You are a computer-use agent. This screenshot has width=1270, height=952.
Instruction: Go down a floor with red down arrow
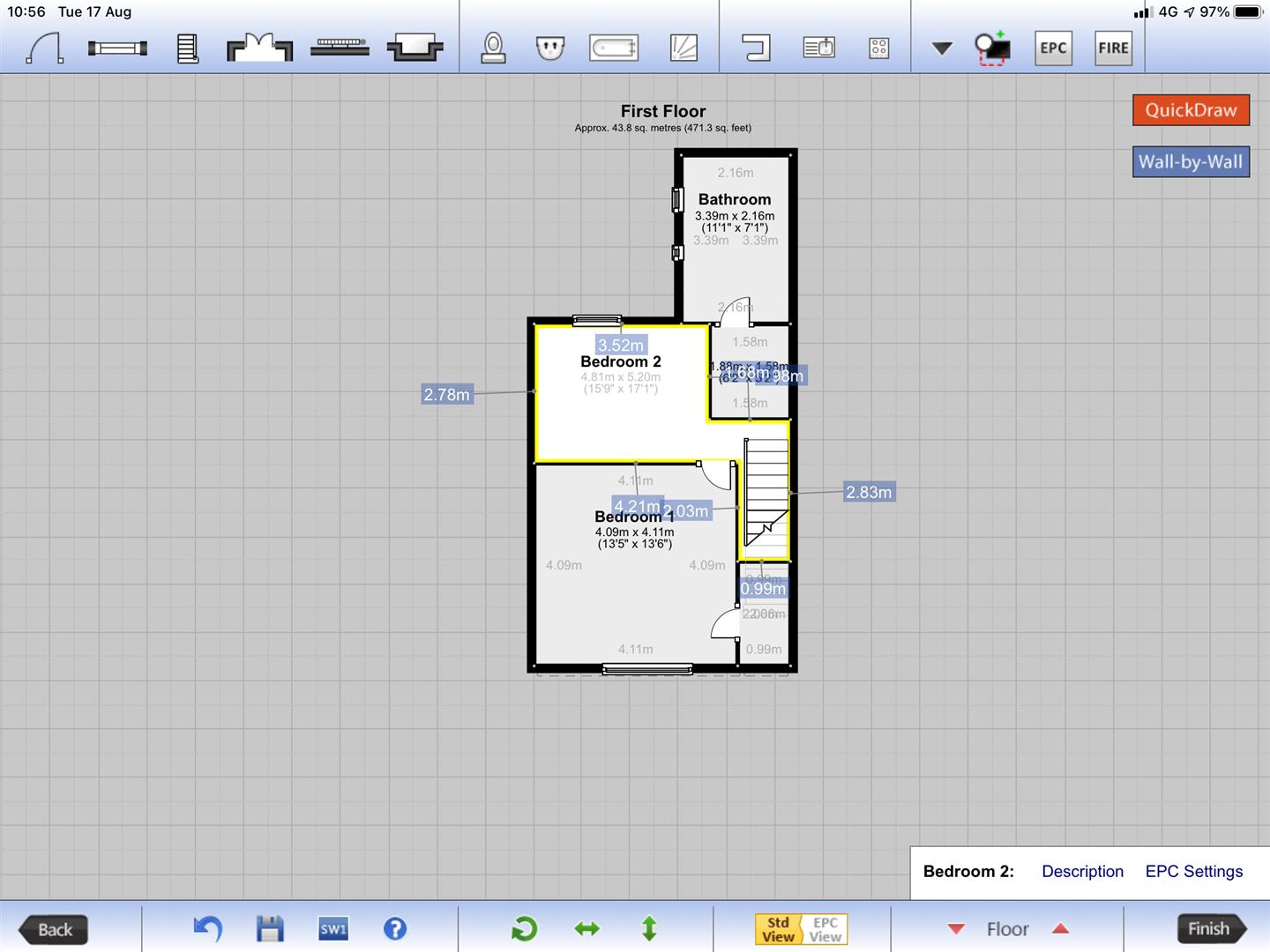[x=955, y=929]
